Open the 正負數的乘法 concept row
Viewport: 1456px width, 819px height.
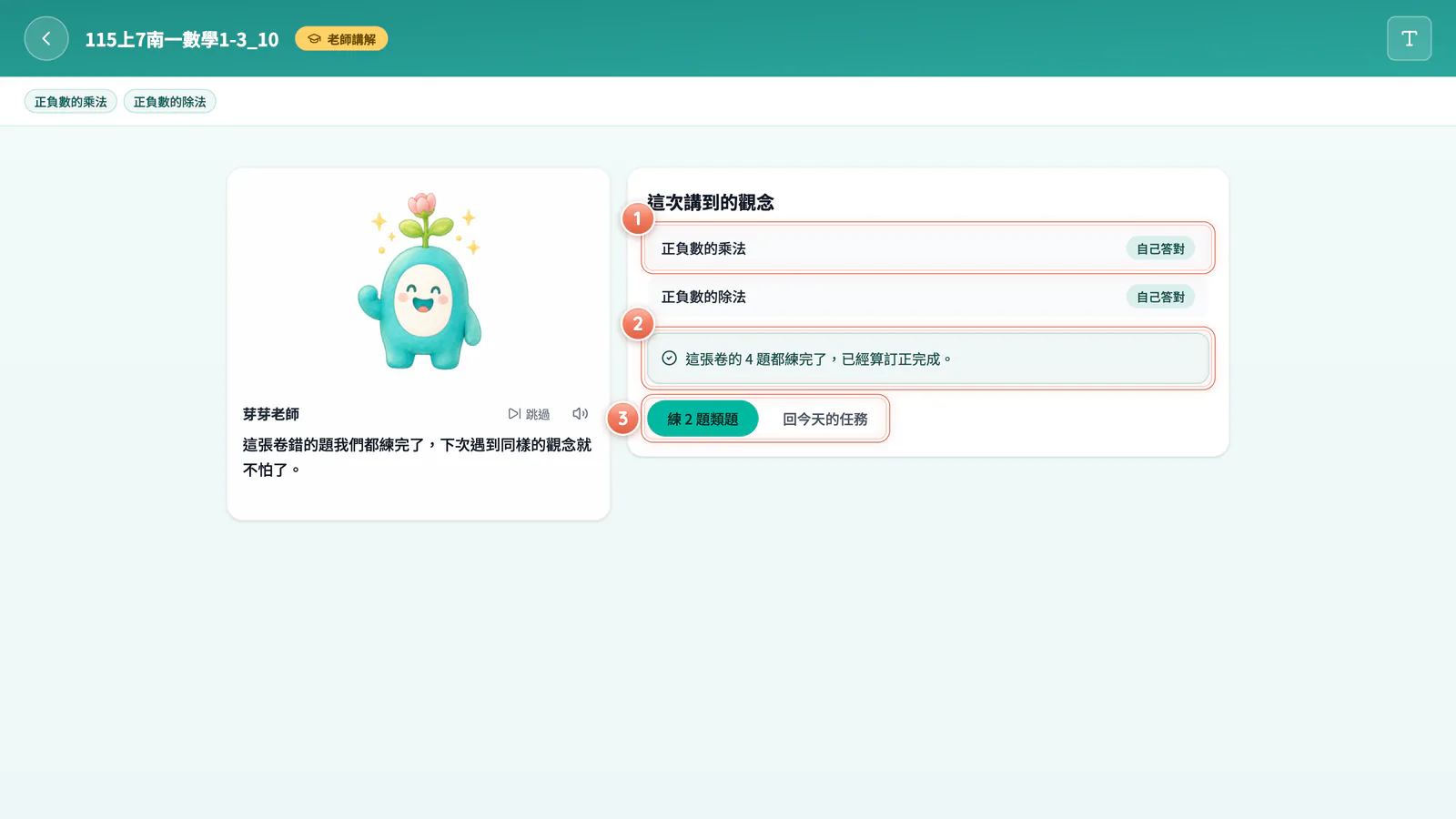(x=928, y=248)
